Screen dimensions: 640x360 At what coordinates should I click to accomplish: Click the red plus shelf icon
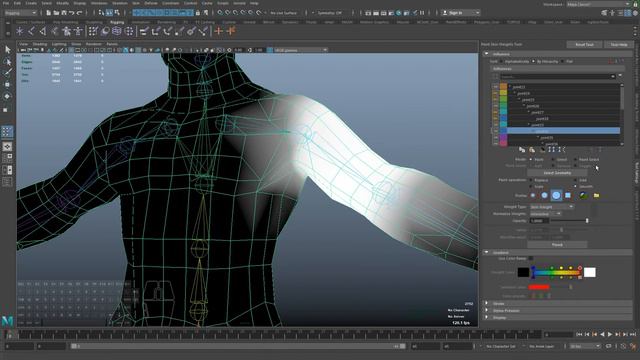tap(219, 31)
